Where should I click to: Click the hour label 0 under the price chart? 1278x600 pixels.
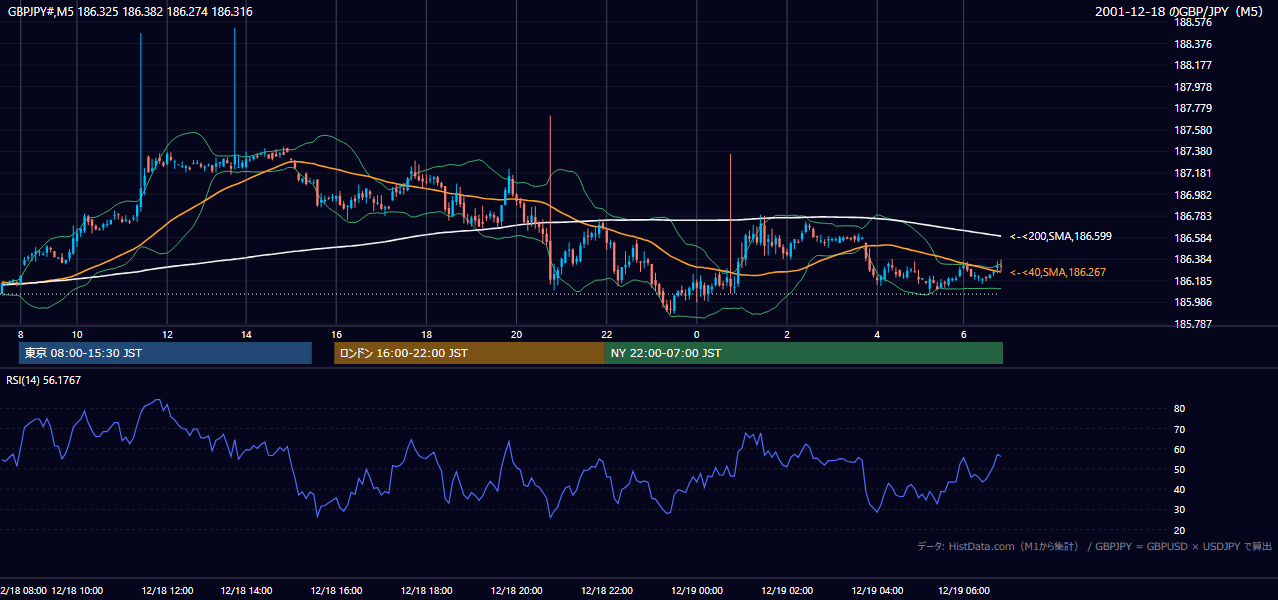[x=696, y=334]
